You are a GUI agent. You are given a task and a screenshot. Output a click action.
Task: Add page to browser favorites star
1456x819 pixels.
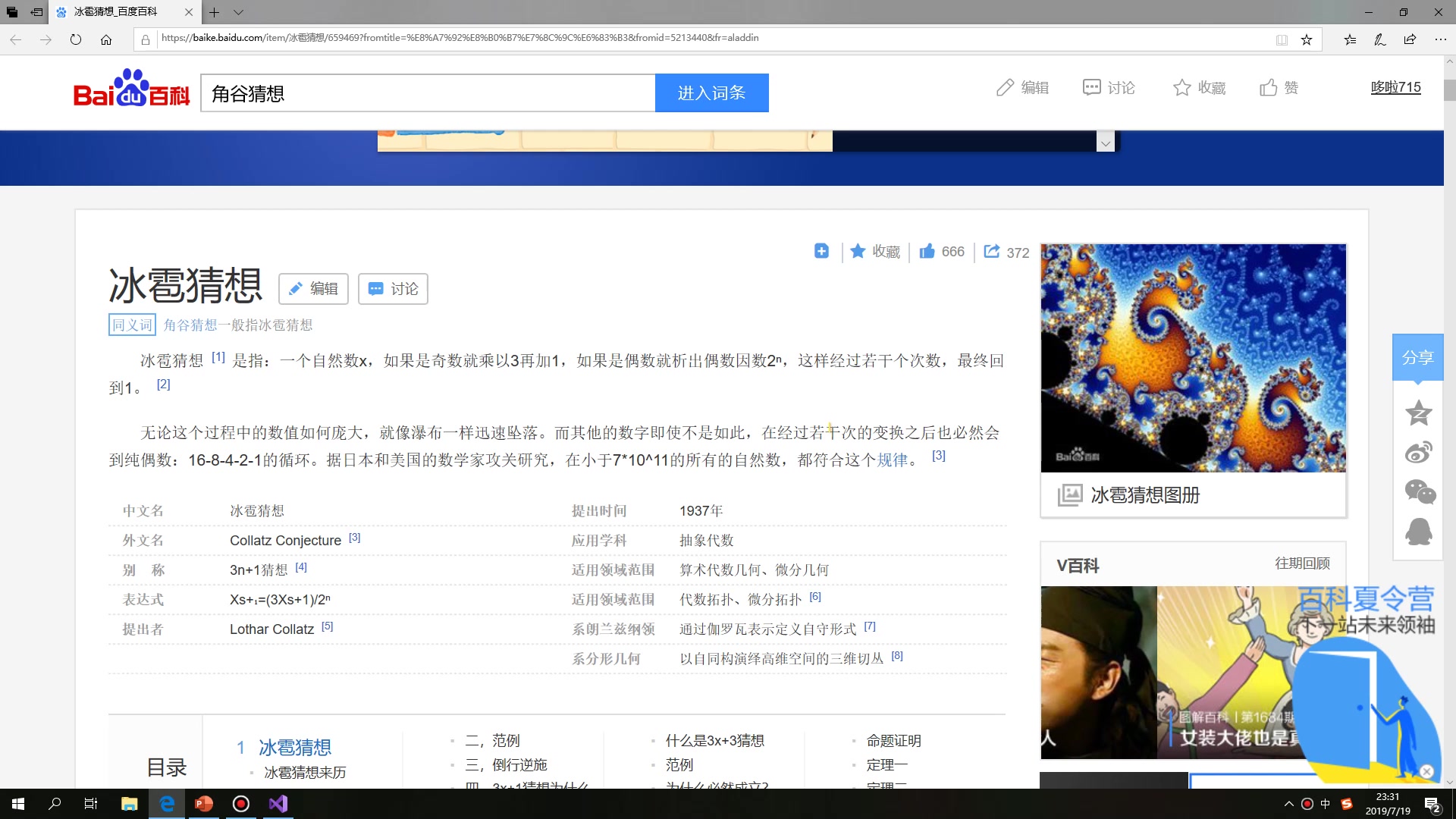[1307, 39]
